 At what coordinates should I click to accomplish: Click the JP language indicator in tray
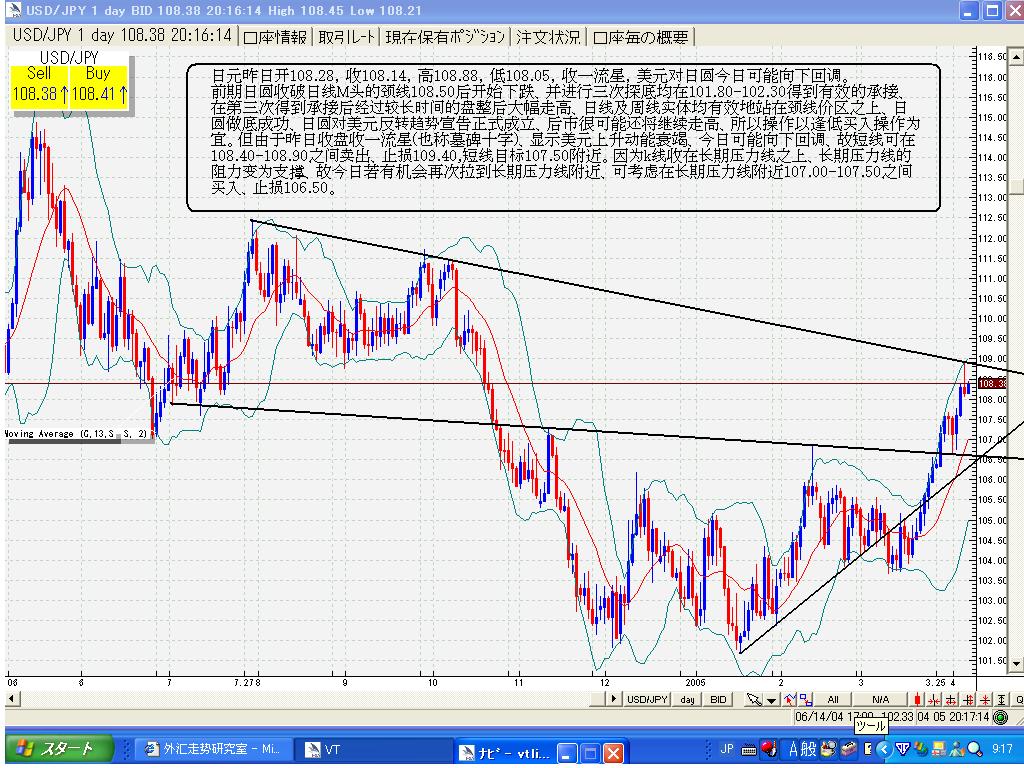pos(727,749)
